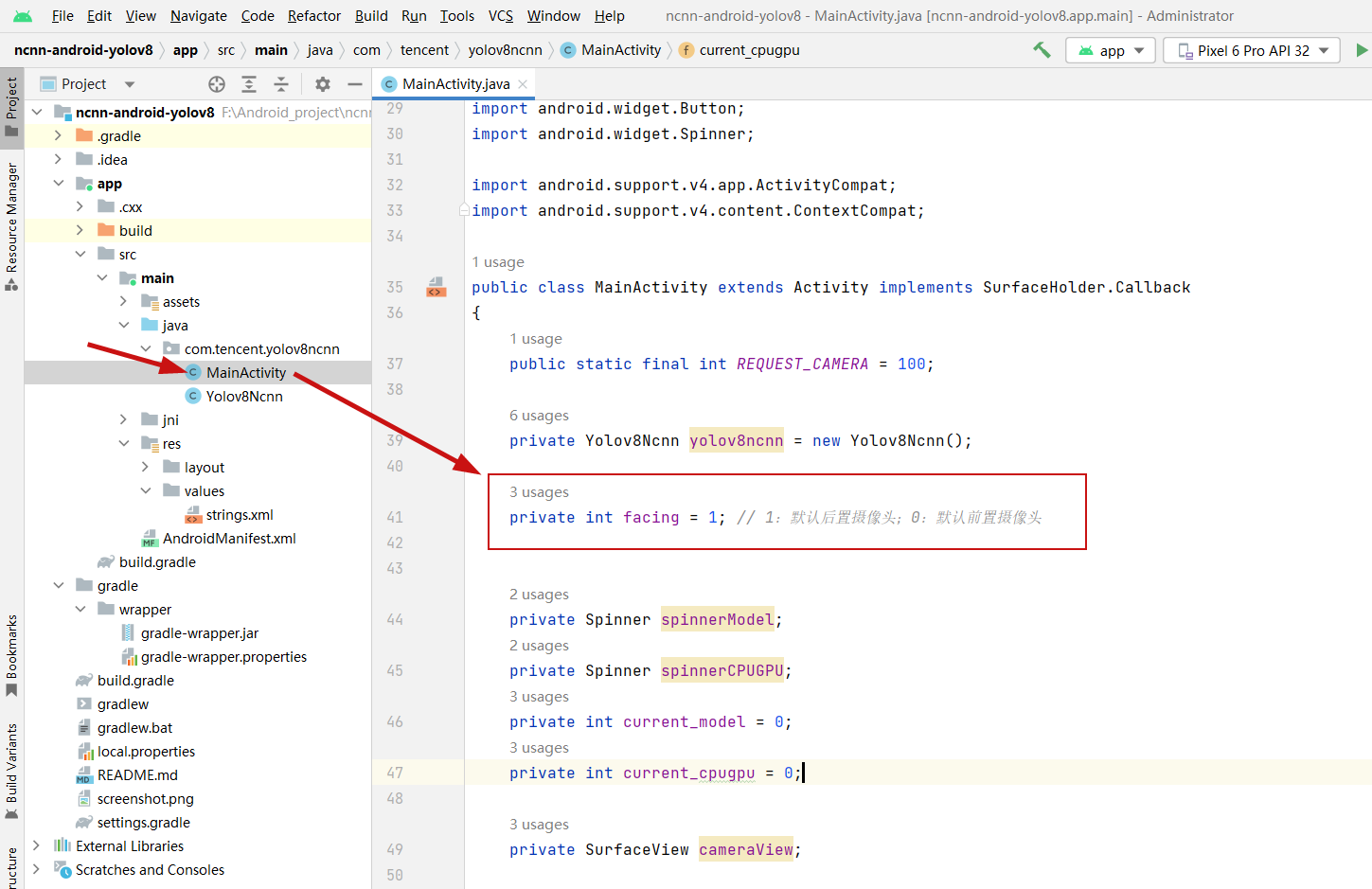
Task: Collapse the app module folder
Action: pos(59,183)
